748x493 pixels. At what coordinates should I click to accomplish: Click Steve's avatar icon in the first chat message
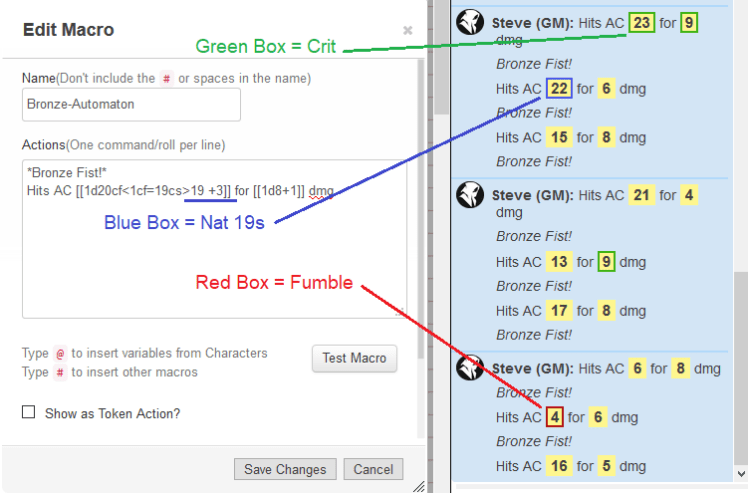point(470,23)
